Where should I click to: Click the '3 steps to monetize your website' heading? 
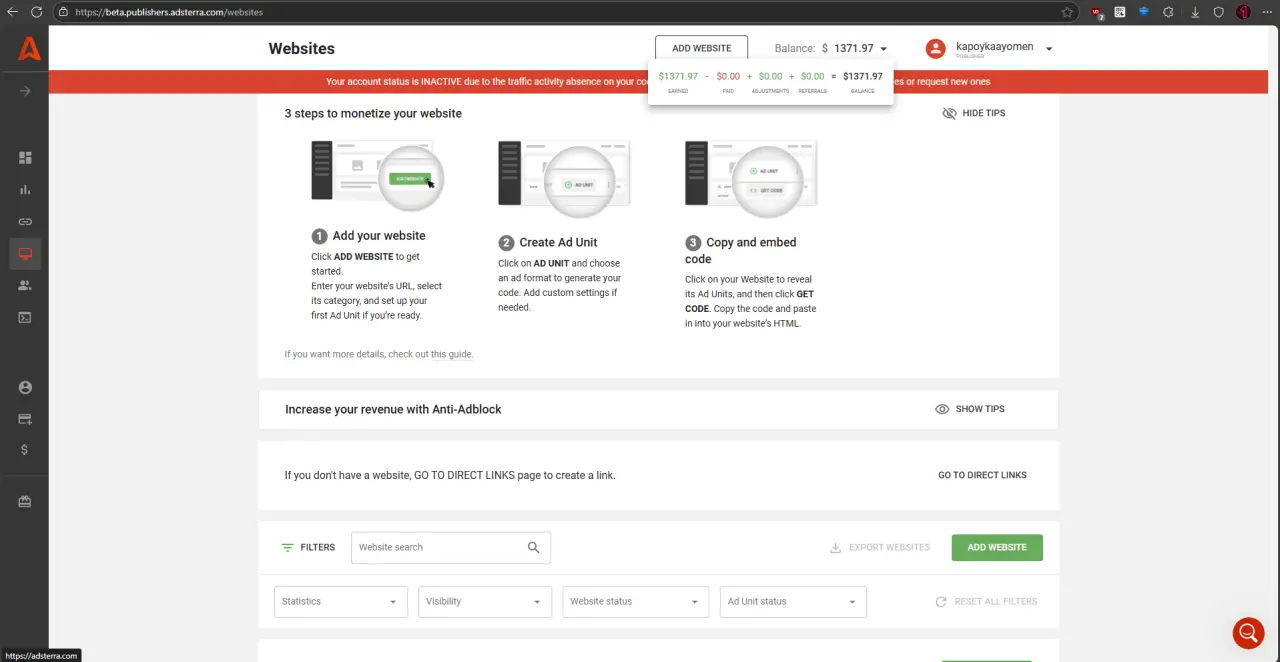pyautogui.click(x=373, y=113)
